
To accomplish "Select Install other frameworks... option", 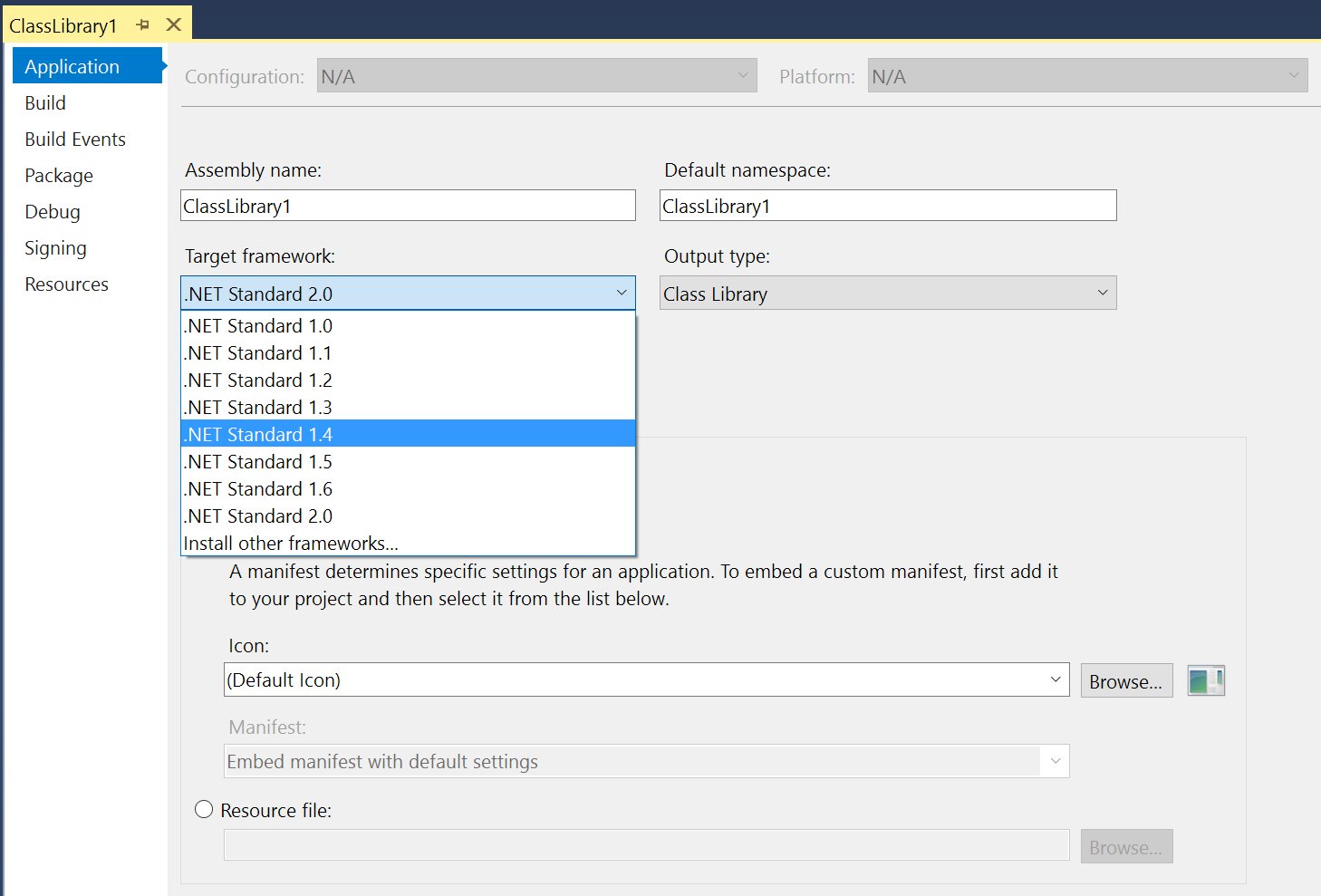I will click(408, 543).
